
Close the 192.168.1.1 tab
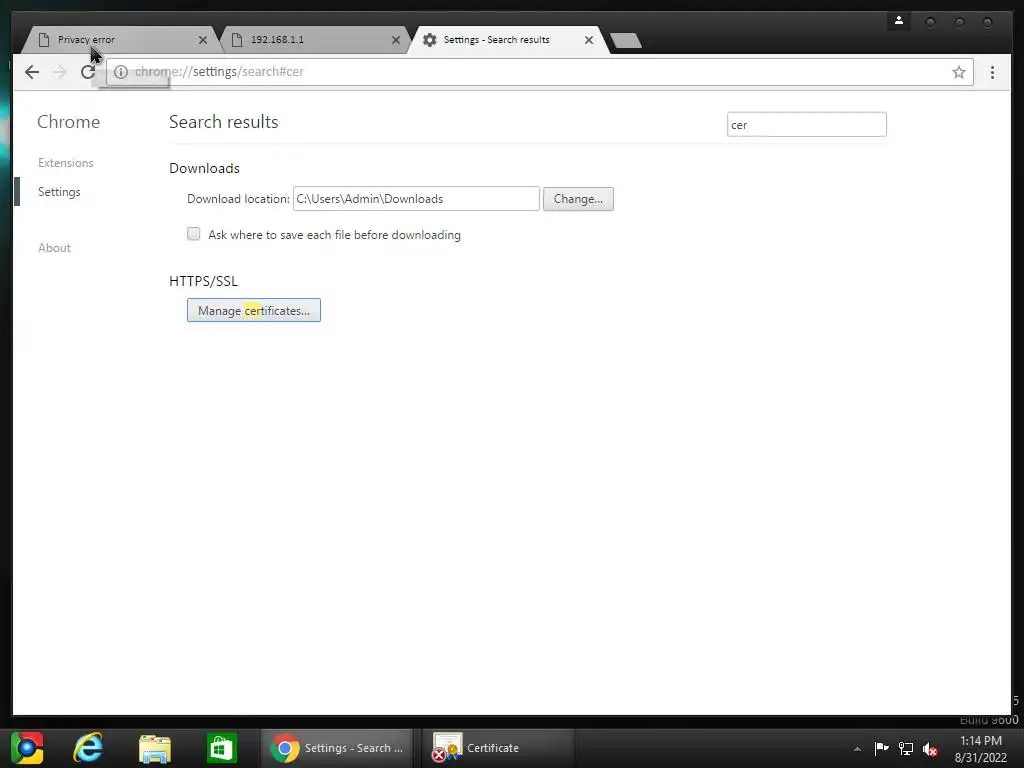396,40
